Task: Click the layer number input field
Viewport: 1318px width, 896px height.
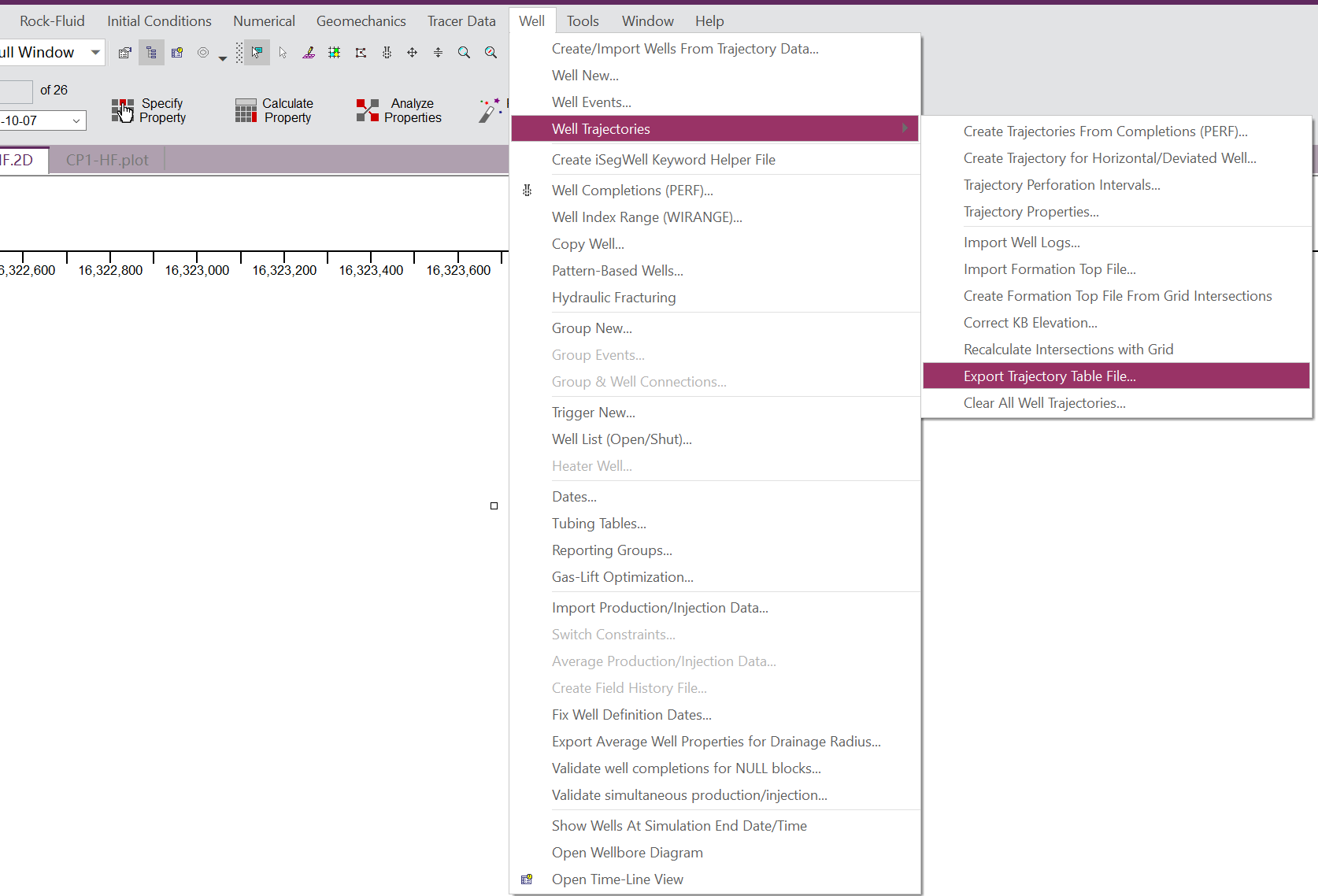Action: click(x=16, y=91)
